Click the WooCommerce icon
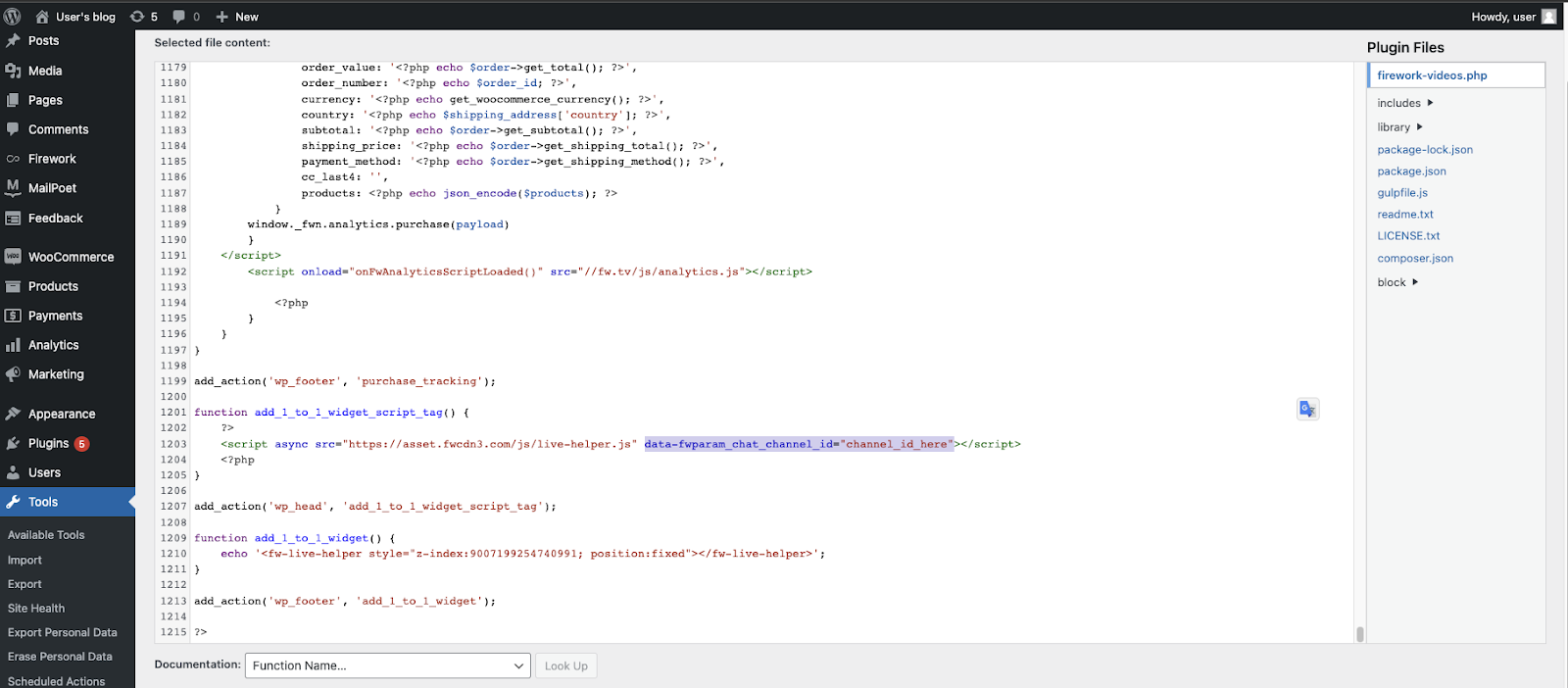 click(13, 257)
